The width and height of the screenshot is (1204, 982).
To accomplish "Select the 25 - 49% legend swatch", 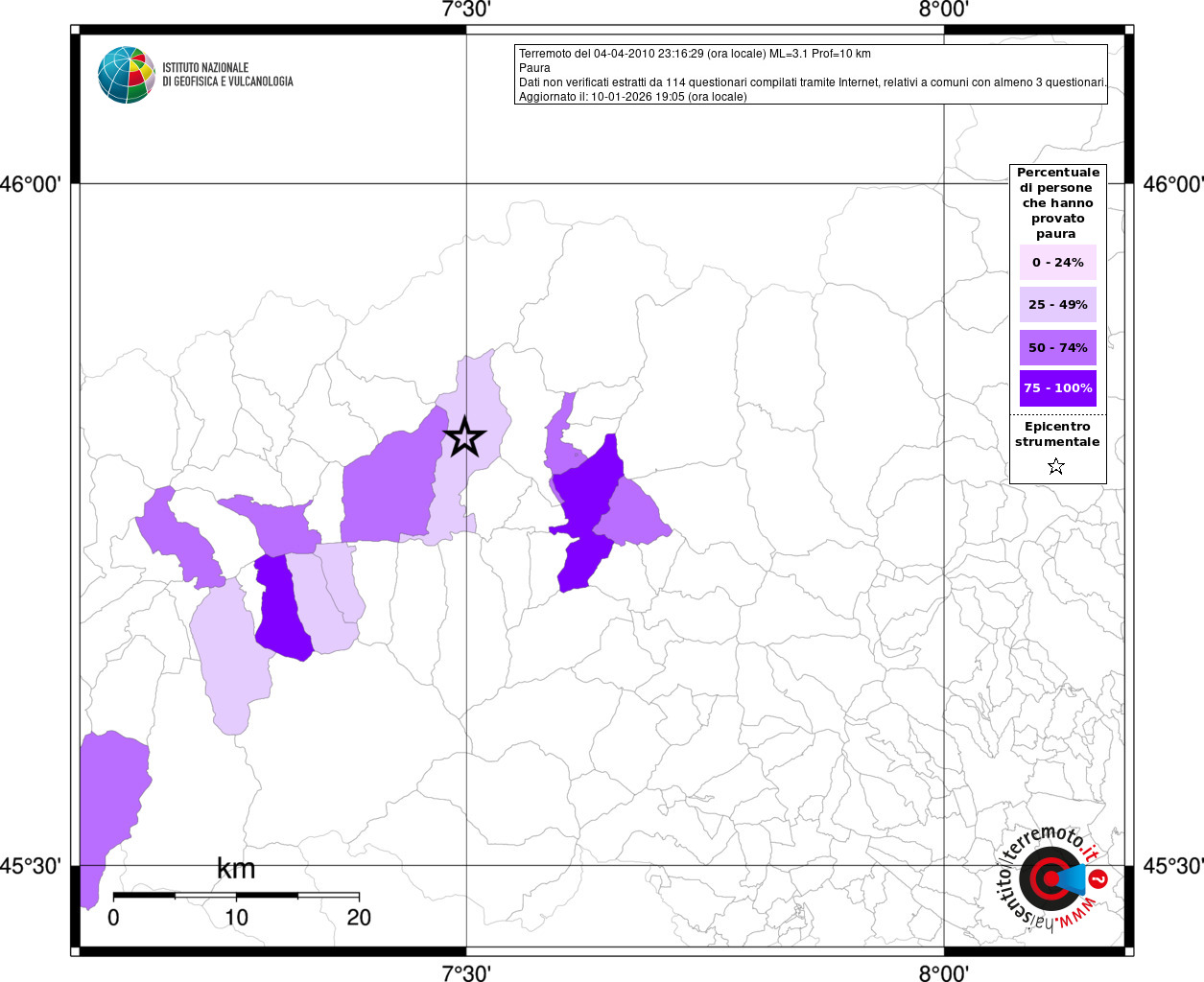I will coord(1057,304).
